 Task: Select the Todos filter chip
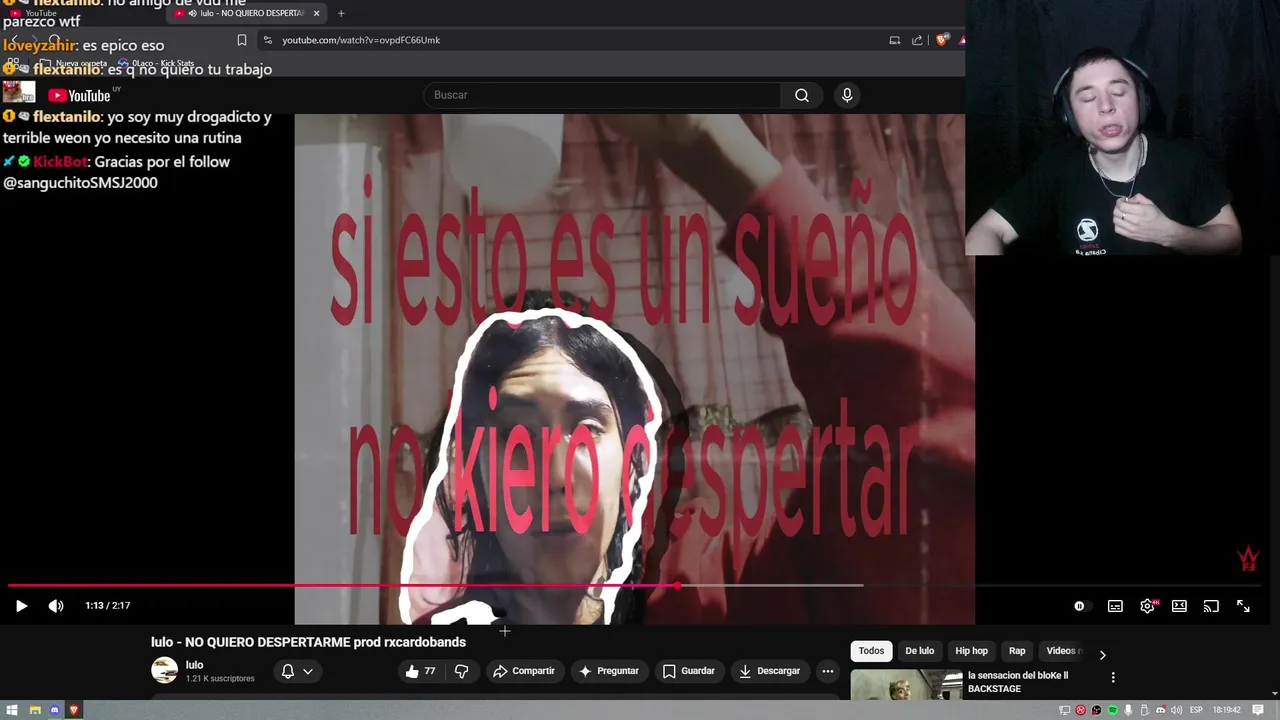coord(871,651)
